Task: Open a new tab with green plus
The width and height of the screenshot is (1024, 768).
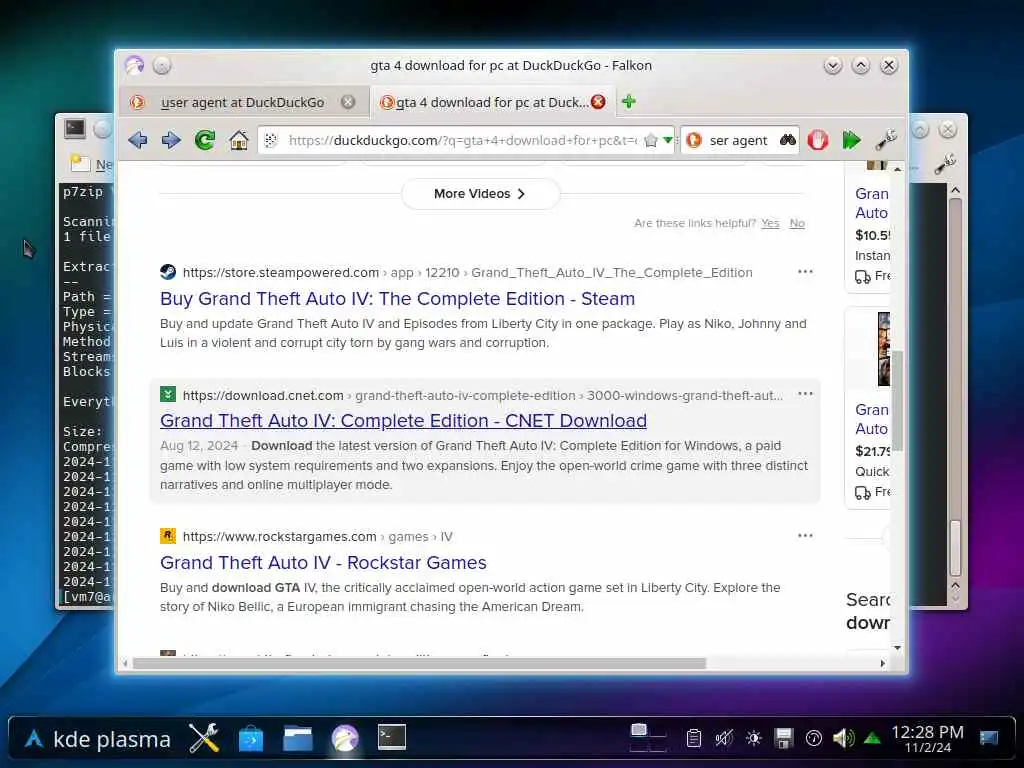Action: click(629, 102)
